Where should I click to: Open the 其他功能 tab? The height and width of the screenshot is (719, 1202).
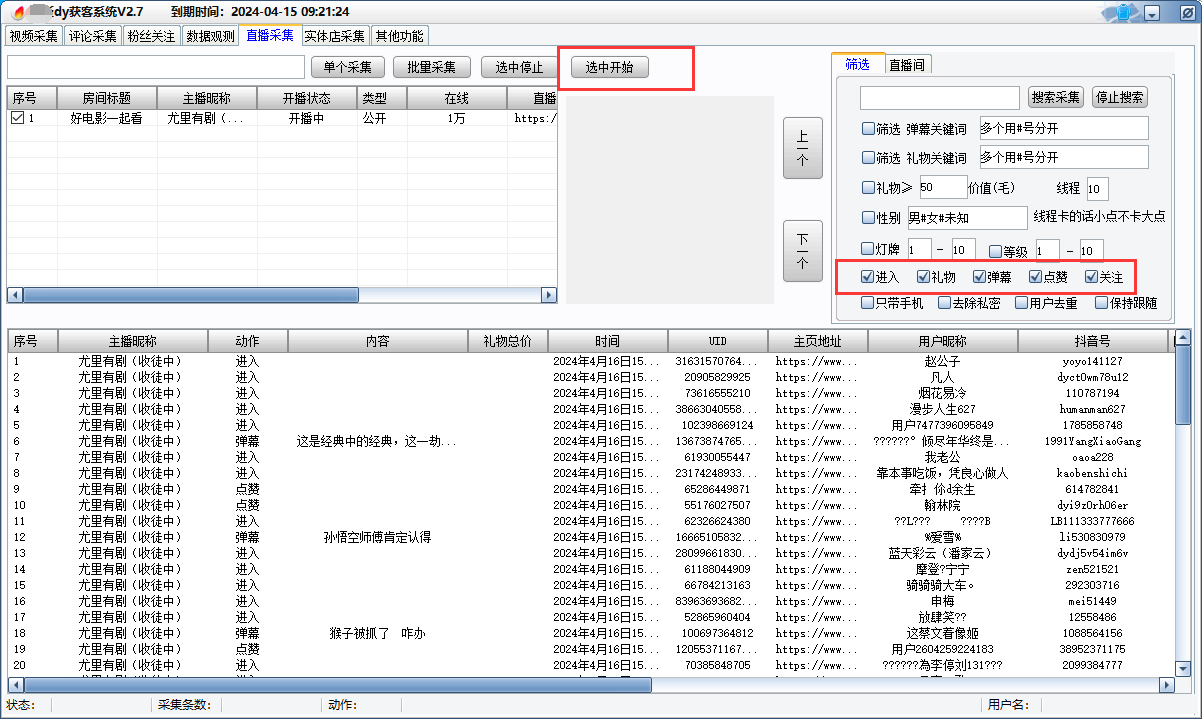(399, 36)
